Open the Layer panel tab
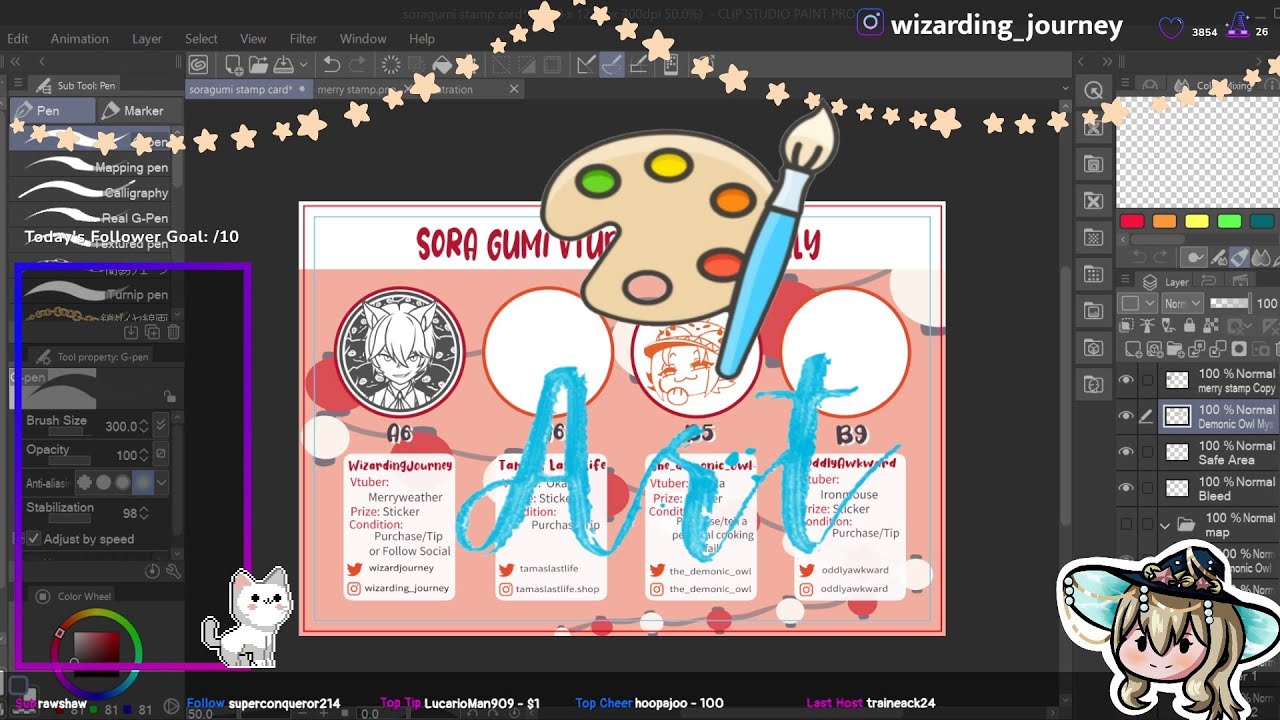Screen dimensions: 1280x720 [x=1167, y=282]
